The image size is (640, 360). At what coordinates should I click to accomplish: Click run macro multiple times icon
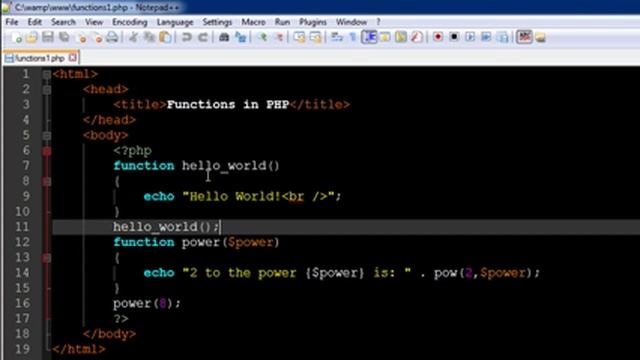(x=486, y=37)
